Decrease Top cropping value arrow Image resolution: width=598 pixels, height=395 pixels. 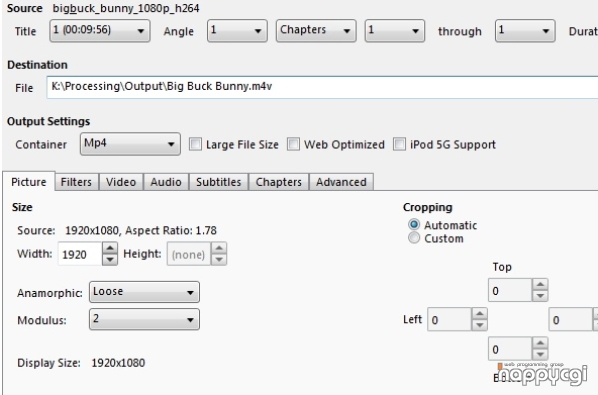coord(540,296)
